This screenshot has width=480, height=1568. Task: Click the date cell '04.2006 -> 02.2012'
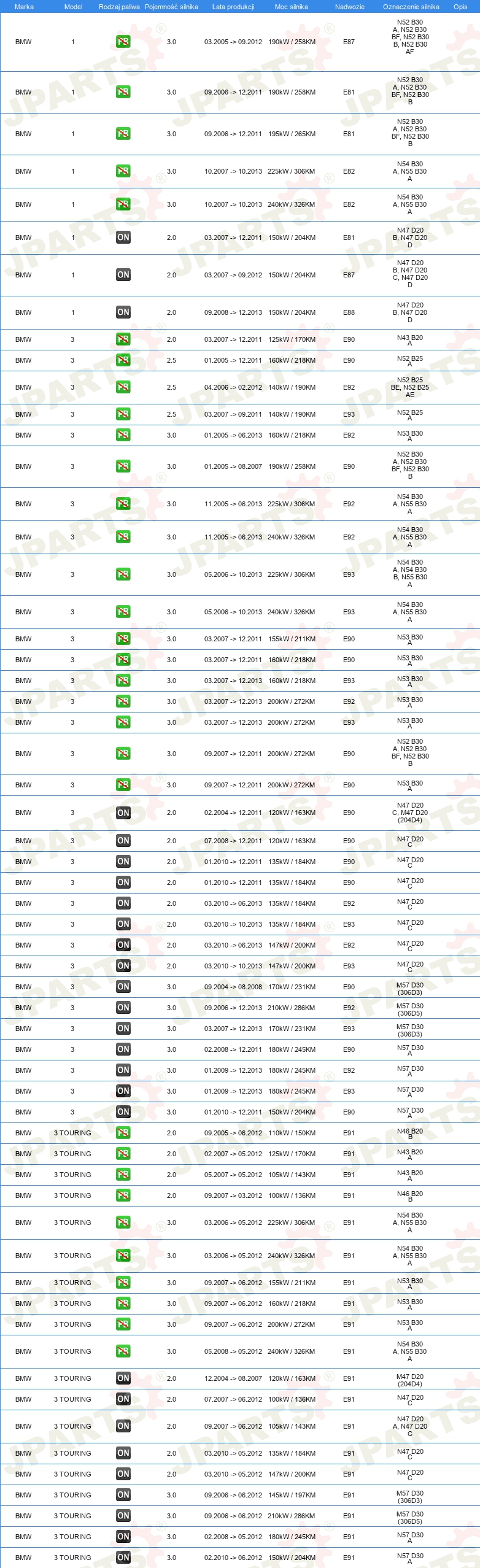click(233, 387)
